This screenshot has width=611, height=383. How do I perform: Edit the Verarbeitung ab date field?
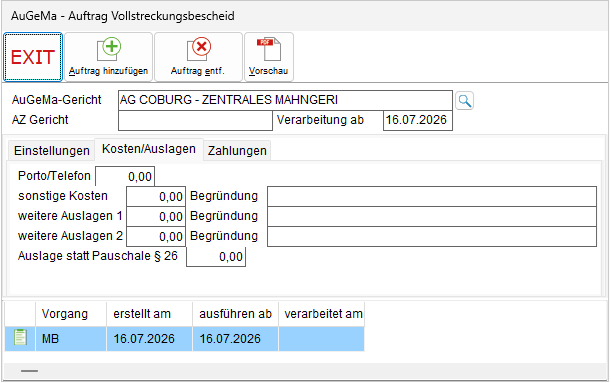point(418,120)
